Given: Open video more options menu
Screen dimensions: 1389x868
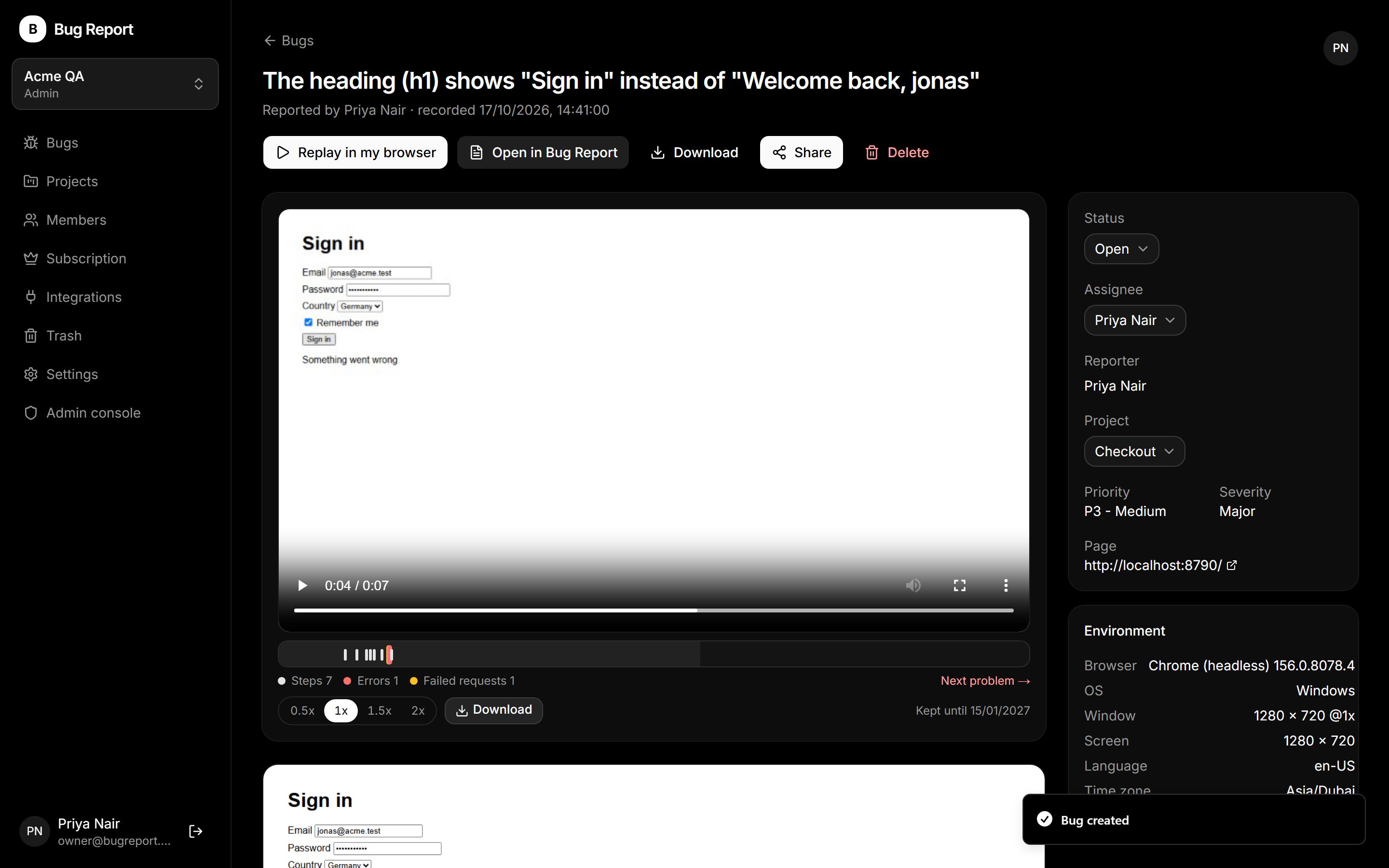Looking at the screenshot, I should point(1006,585).
